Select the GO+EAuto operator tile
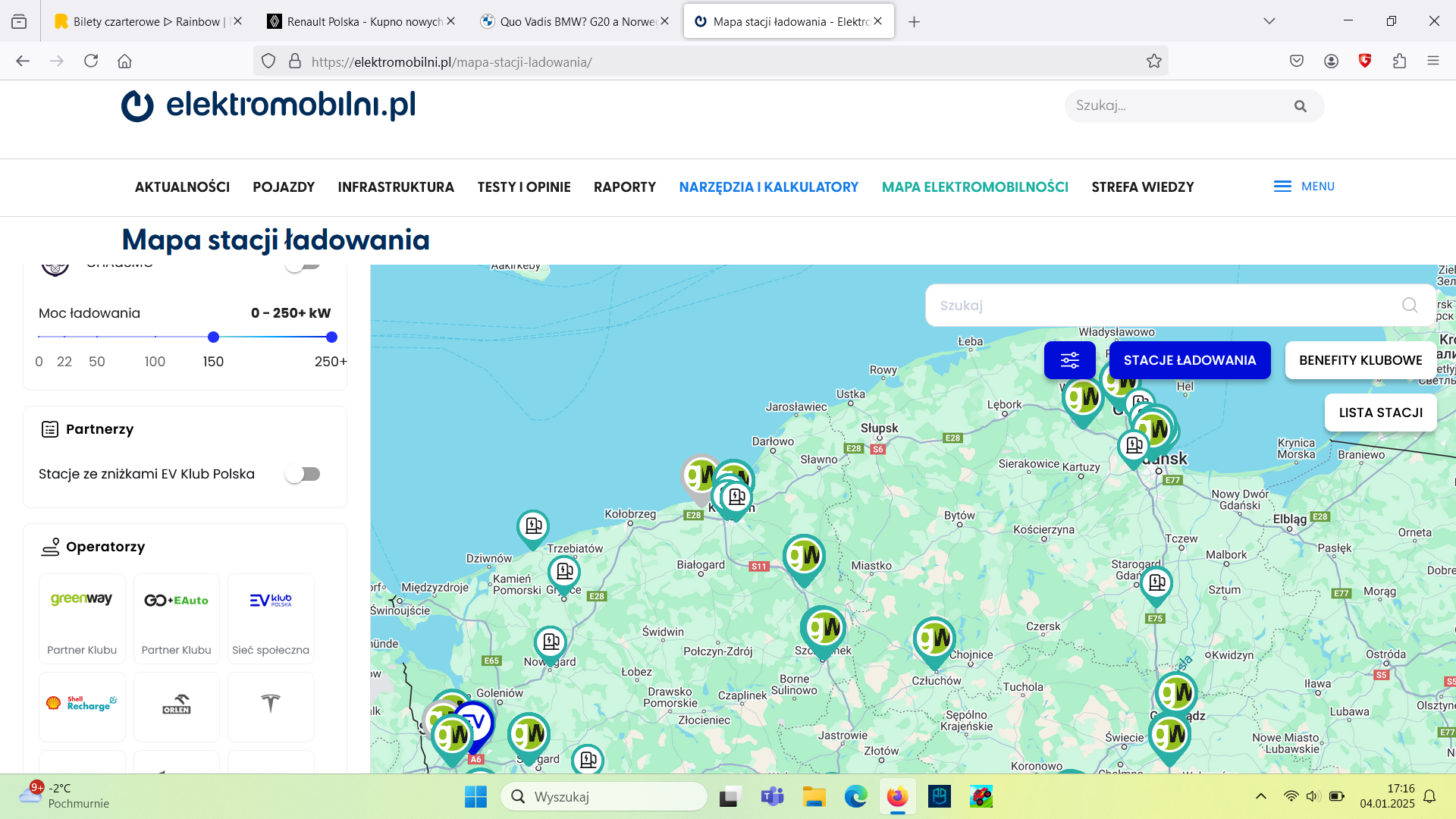Image resolution: width=1456 pixels, height=819 pixels. (x=176, y=618)
